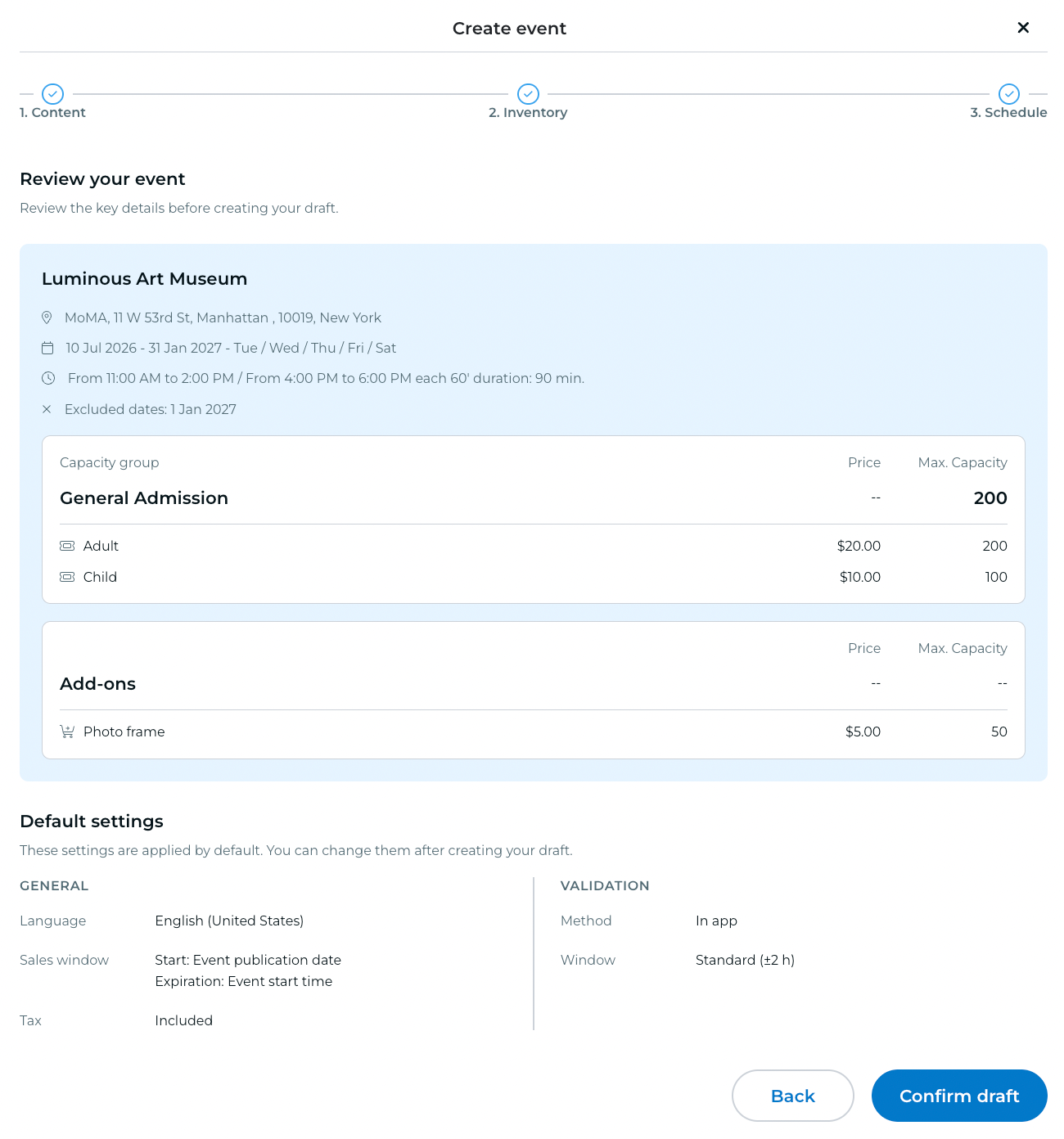Click the X icon beside Excluded dates
Image resolution: width=1064 pixels, height=1139 pixels.
point(47,409)
